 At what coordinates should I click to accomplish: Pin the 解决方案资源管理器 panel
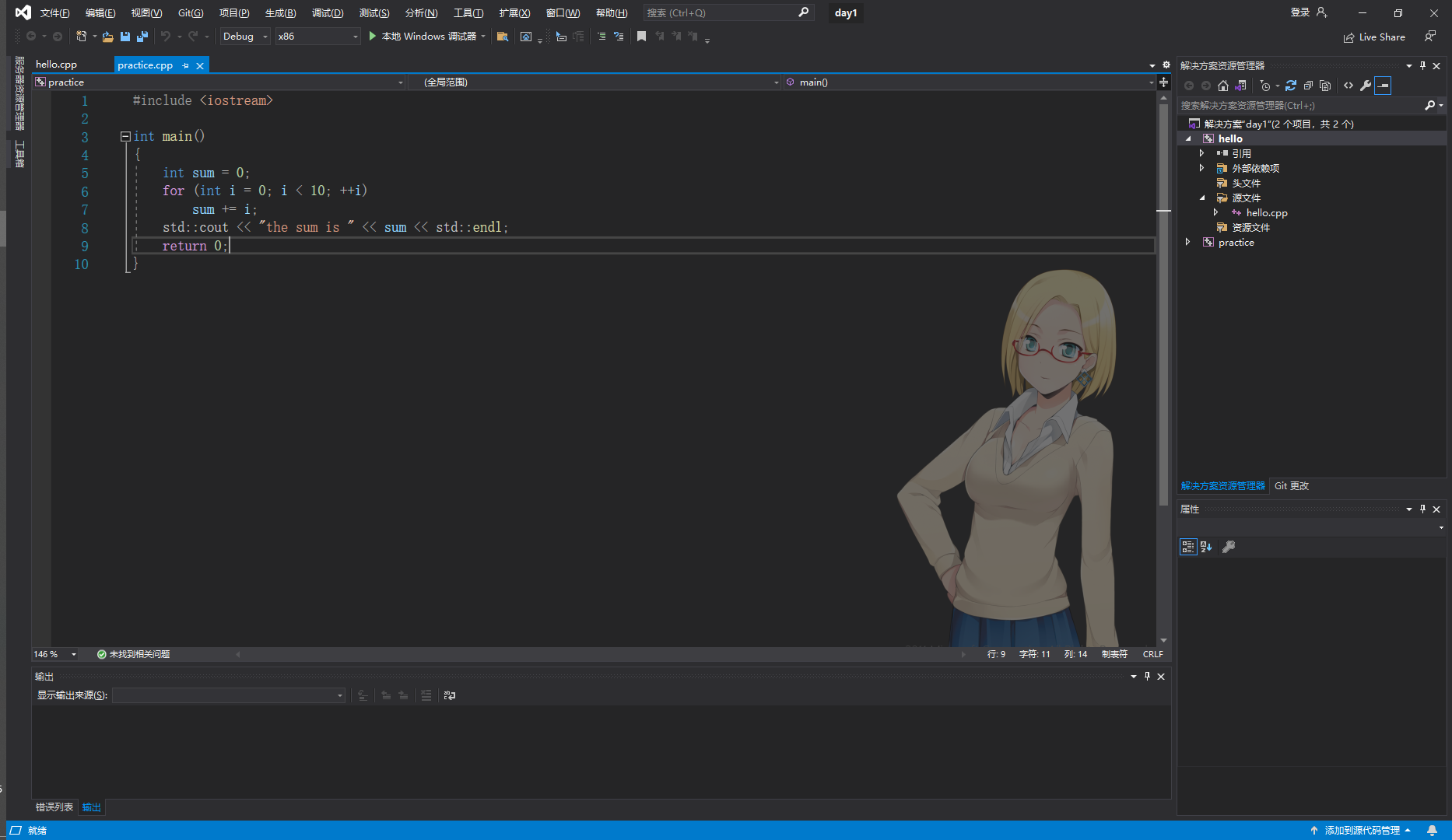1422,66
